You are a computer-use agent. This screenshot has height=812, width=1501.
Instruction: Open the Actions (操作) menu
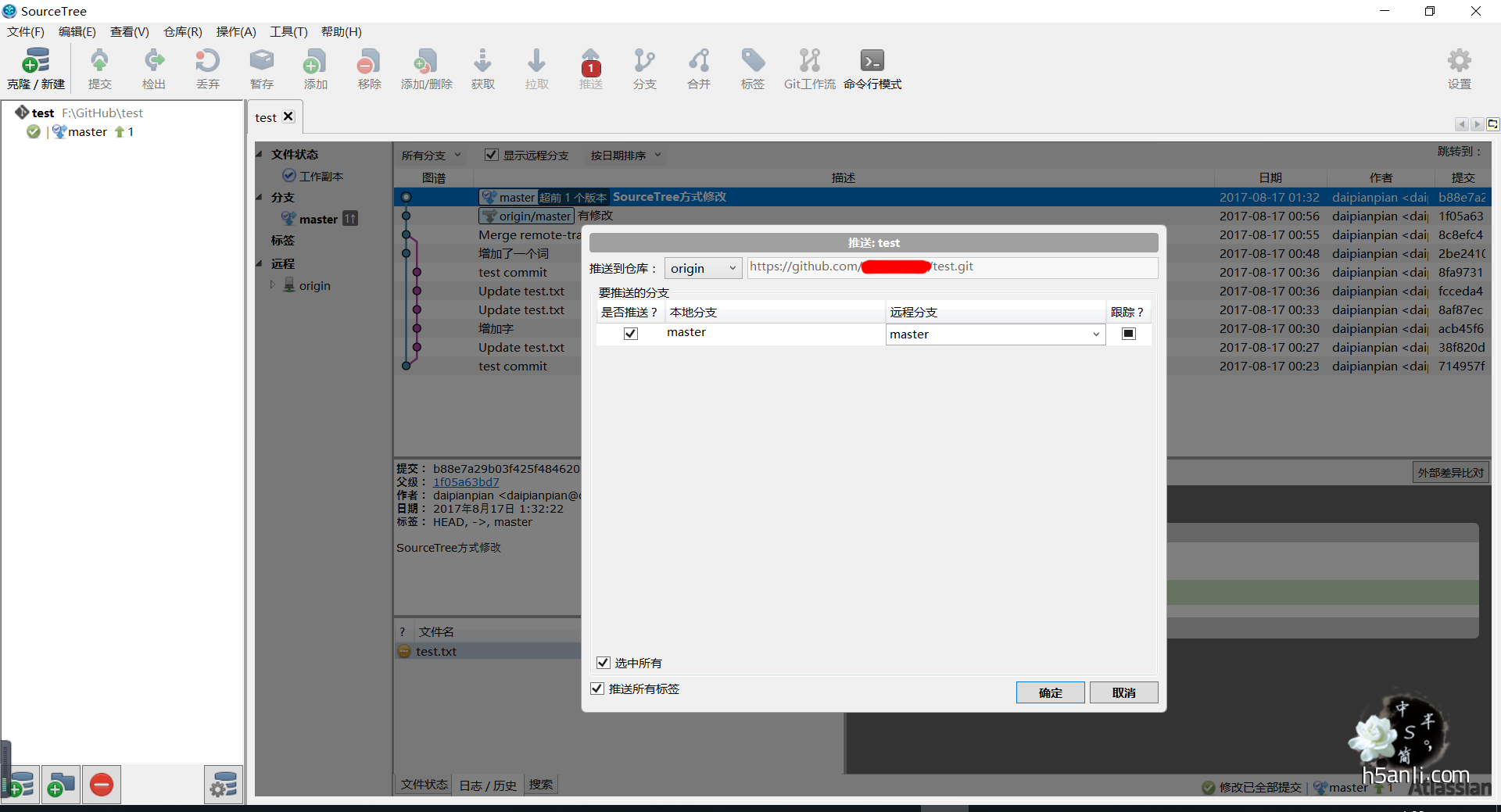tap(236, 32)
